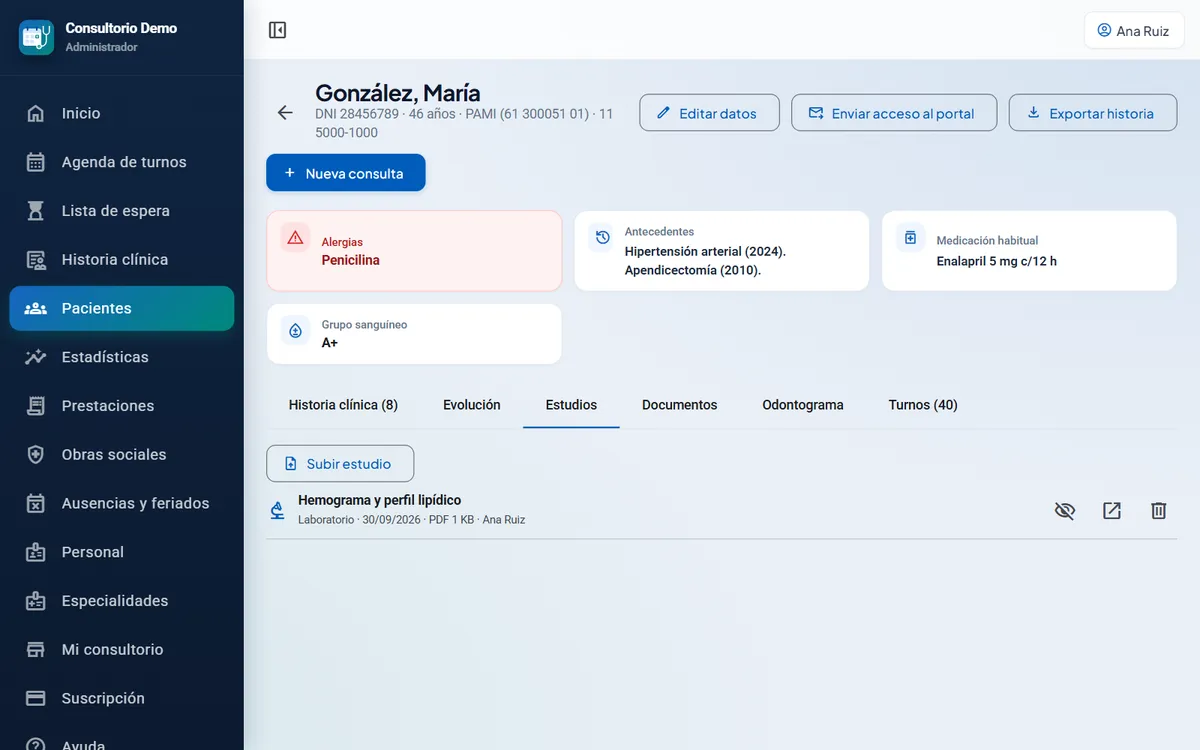Switch to the Historia clínica (8) tab
Image resolution: width=1200 pixels, height=750 pixels.
[343, 405]
